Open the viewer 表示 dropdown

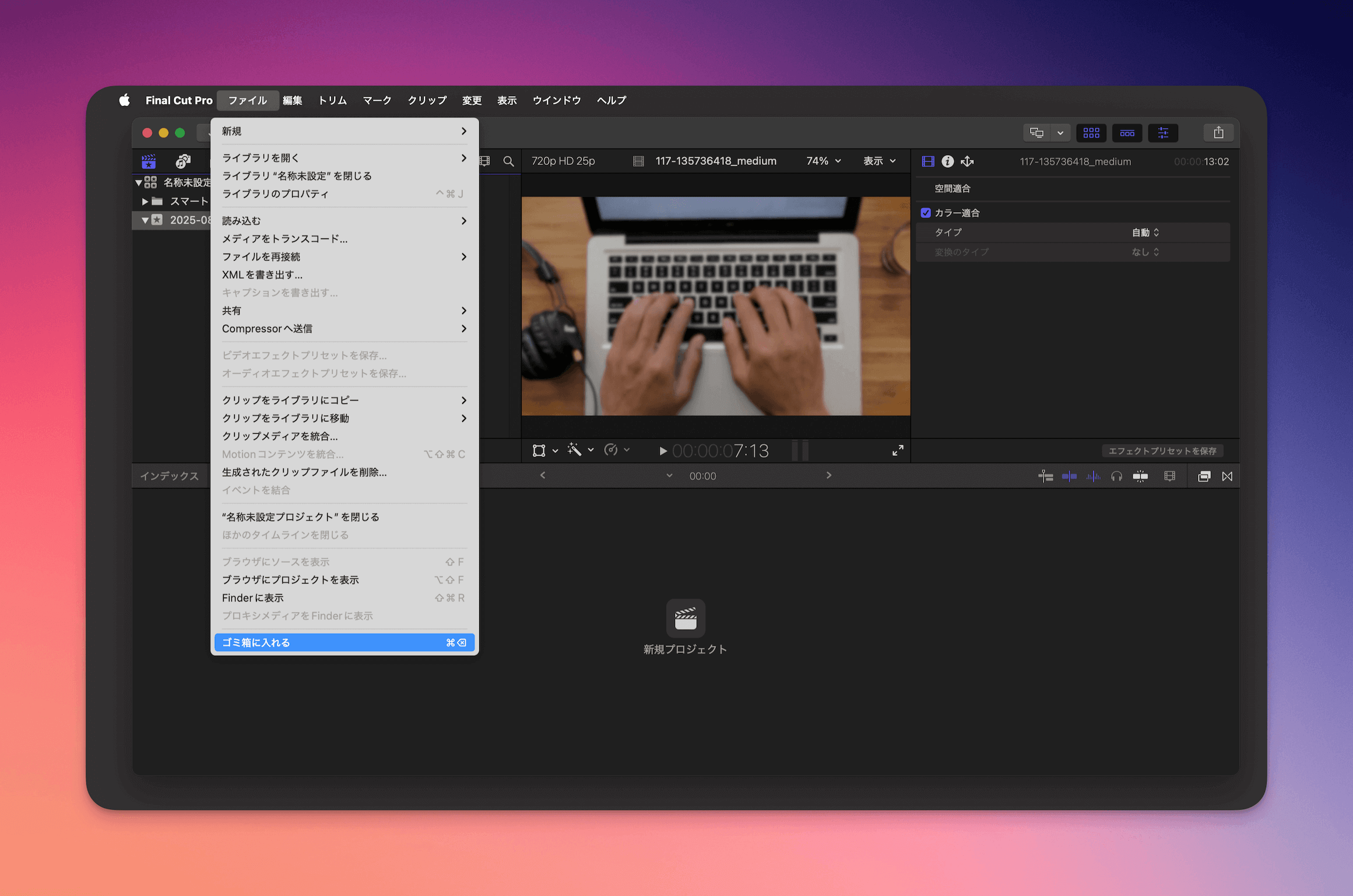tap(880, 161)
